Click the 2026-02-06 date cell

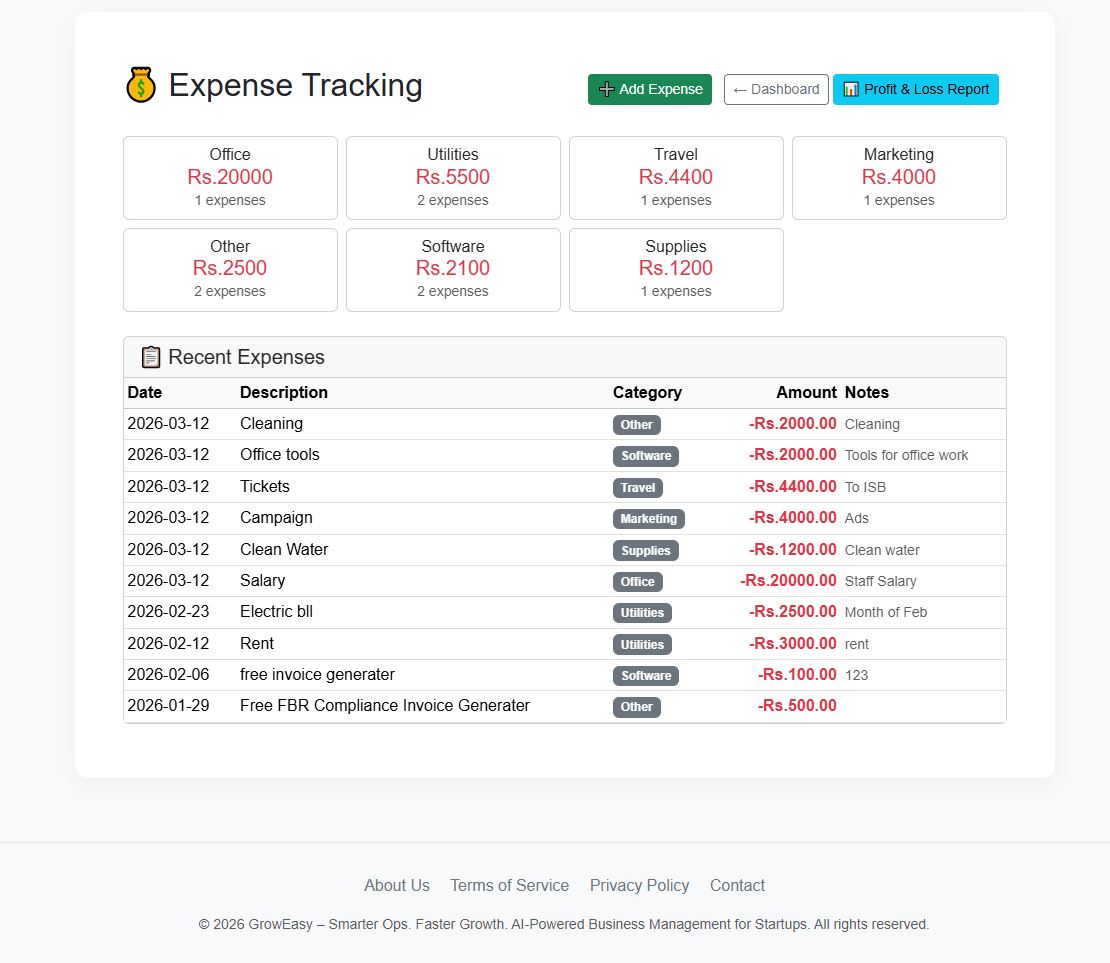coord(168,675)
